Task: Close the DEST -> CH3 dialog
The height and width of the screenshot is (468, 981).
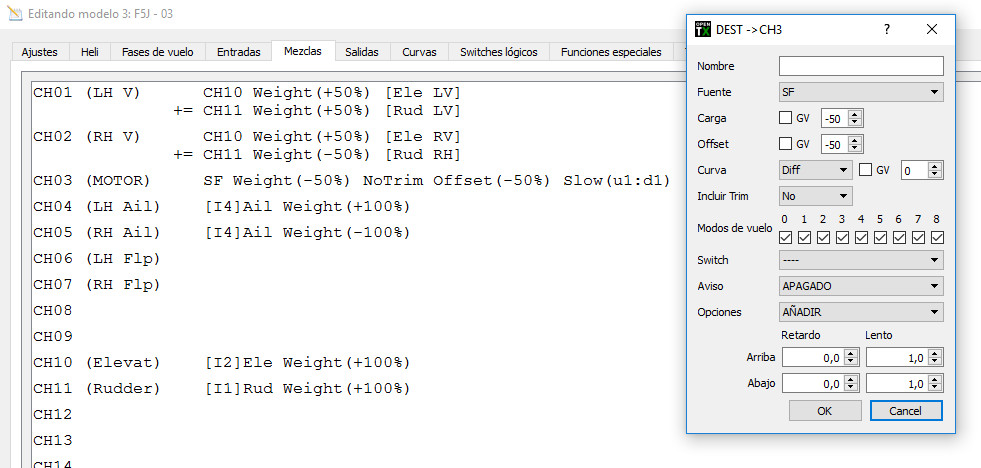Action: pyautogui.click(x=932, y=29)
